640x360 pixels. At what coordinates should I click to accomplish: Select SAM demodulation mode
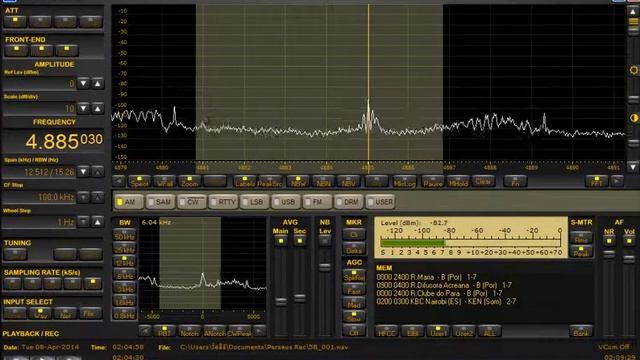161,202
